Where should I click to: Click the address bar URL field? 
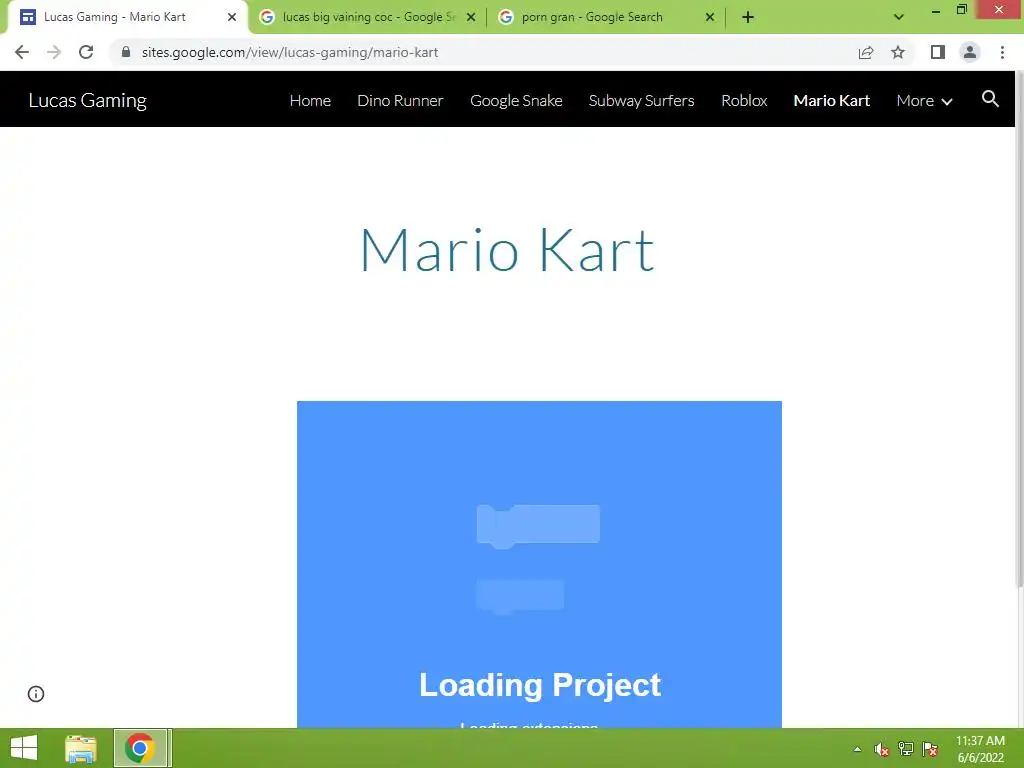(x=483, y=52)
